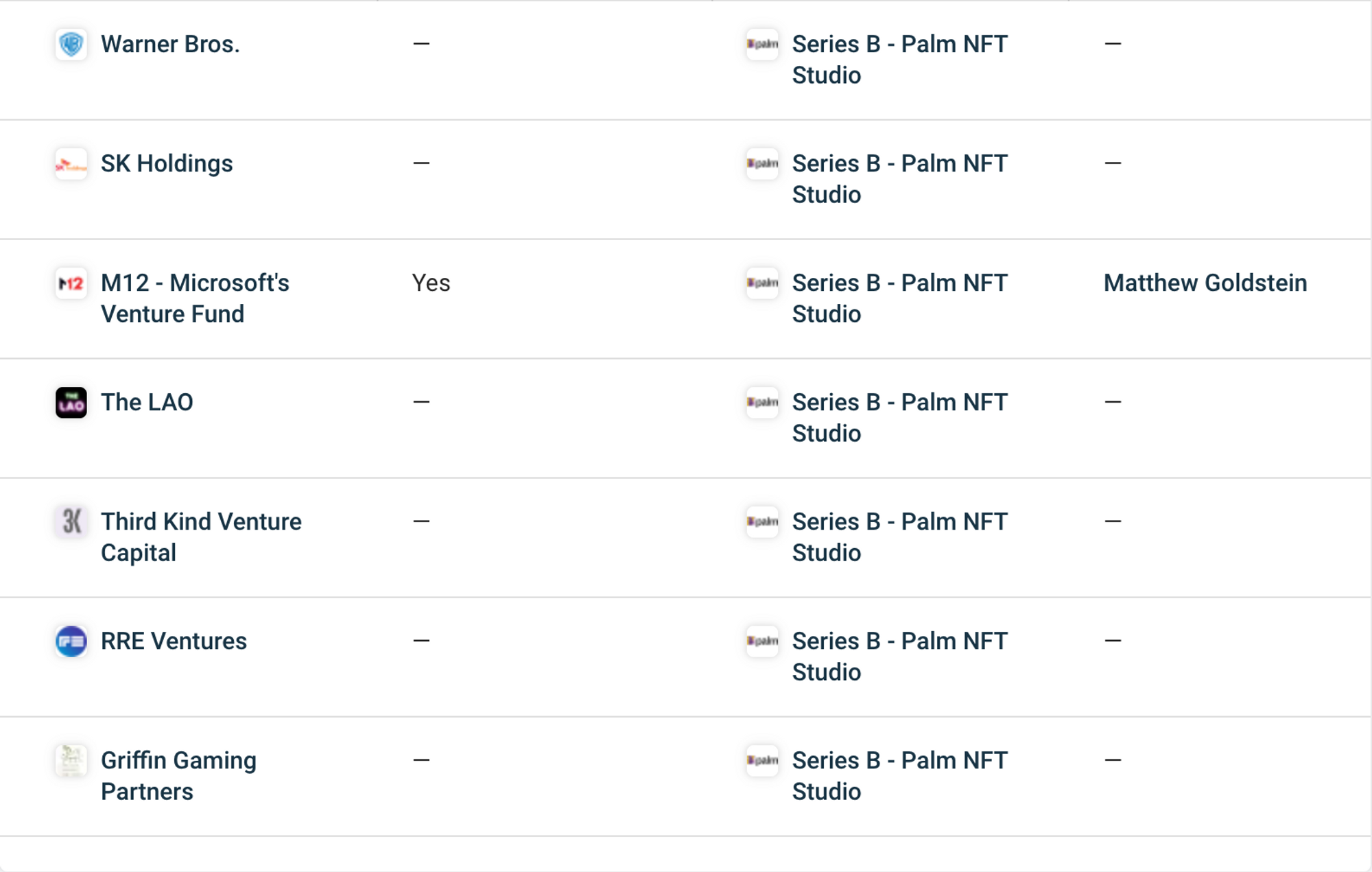The height and width of the screenshot is (872, 1372).
Task: Open the RRE Ventures profile link
Action: [x=174, y=641]
